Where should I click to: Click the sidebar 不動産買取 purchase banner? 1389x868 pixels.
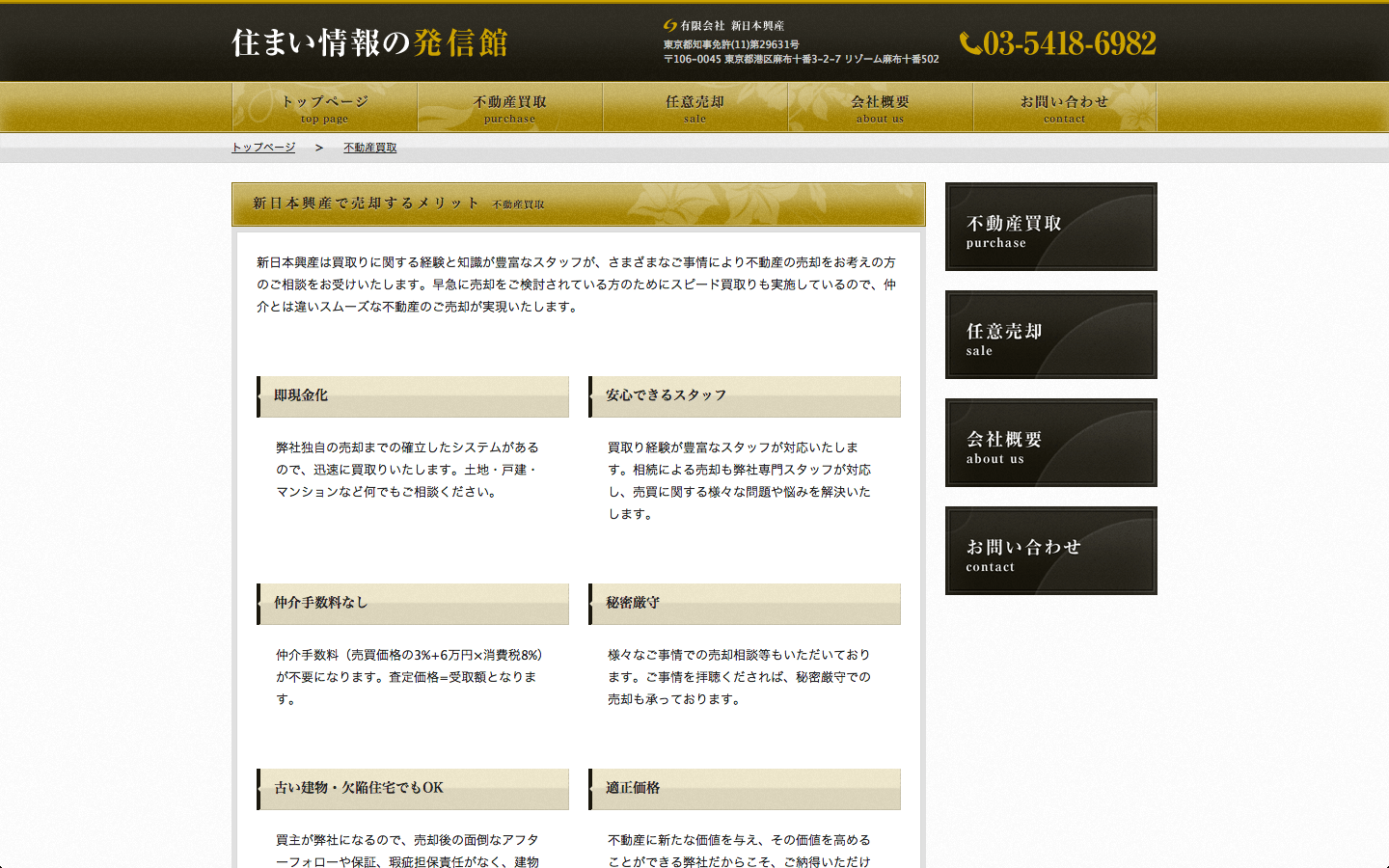1051,227
